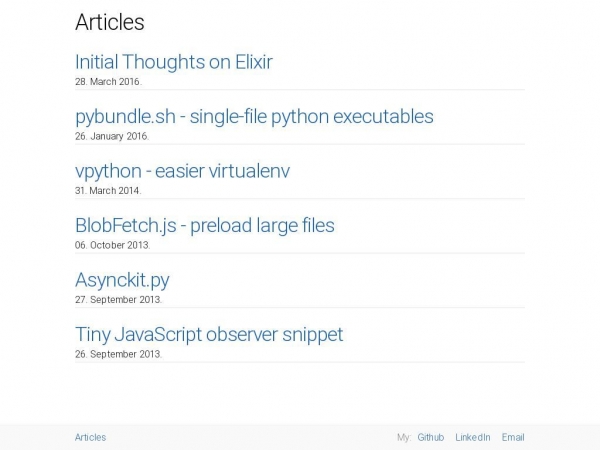Click the 31. March 2014 date text
This screenshot has width=600, height=450.
(x=108, y=191)
